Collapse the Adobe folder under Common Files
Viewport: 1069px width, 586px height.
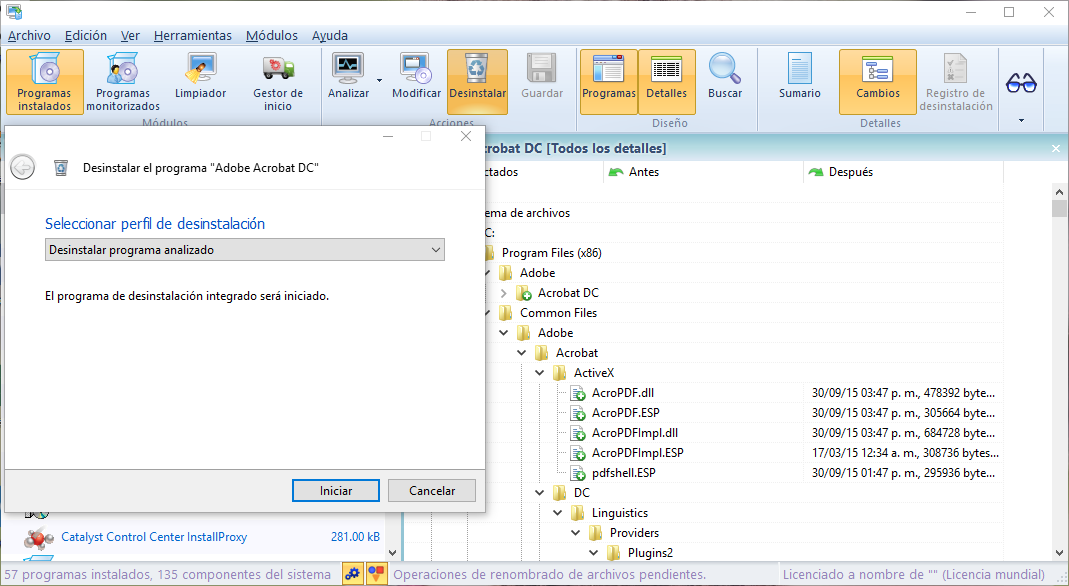[504, 333]
